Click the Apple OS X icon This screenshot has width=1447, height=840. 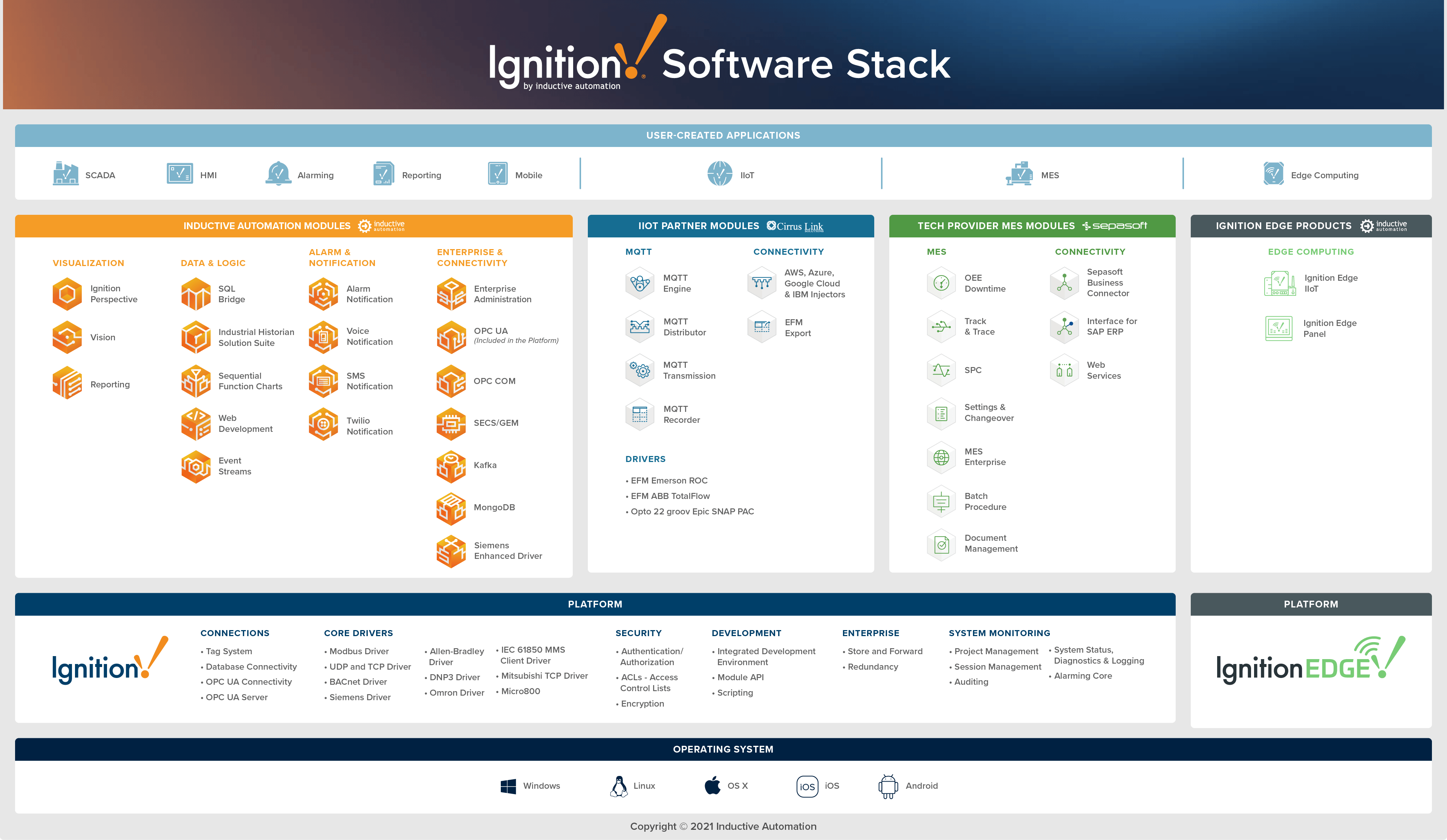713,785
